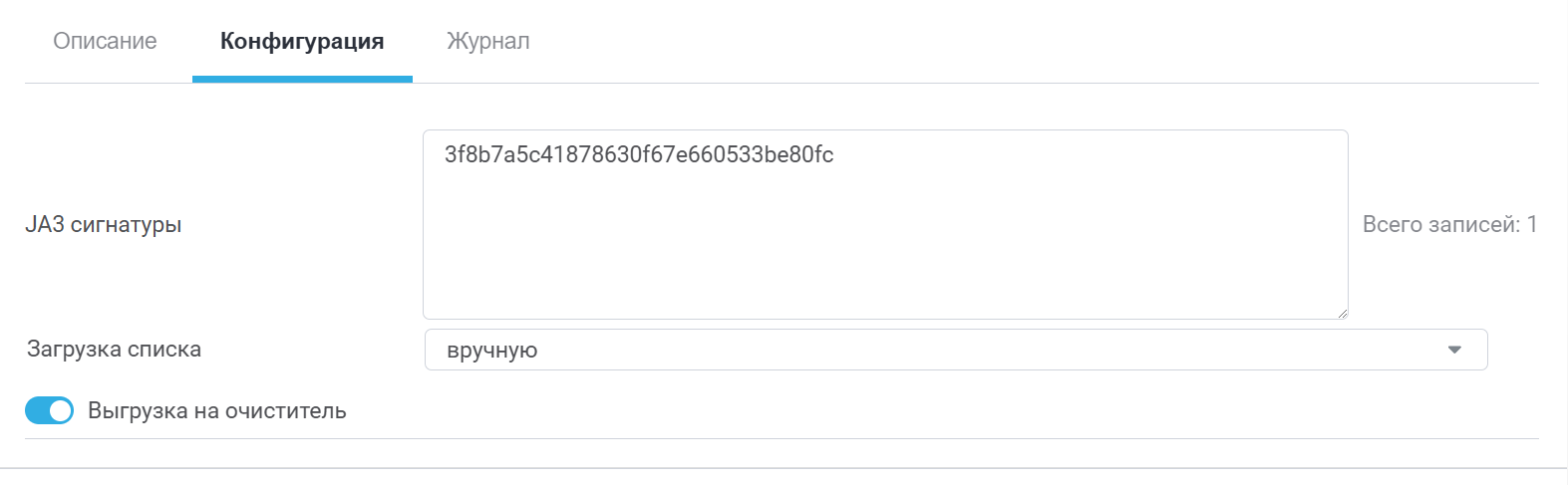
Task: Click the blue underline under Конфигурация
Action: click(x=302, y=79)
